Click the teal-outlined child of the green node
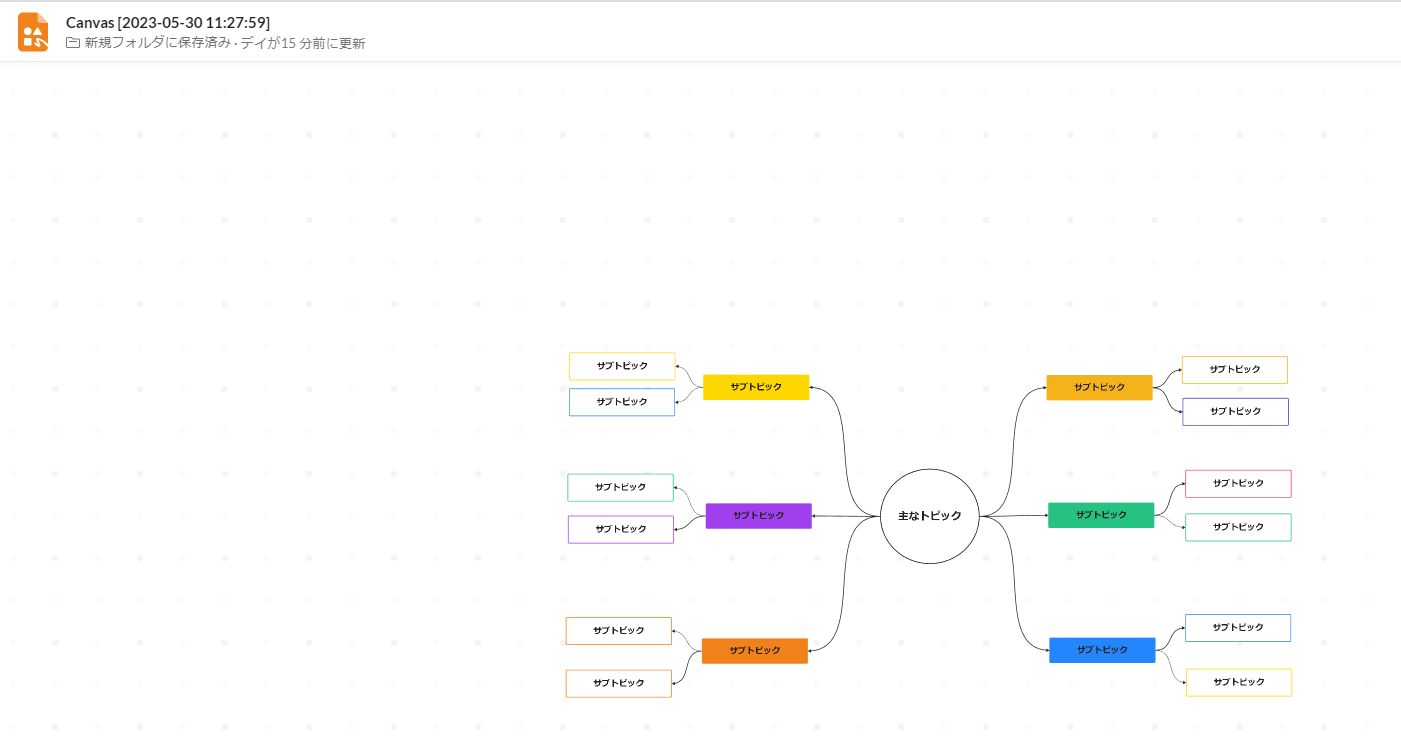This screenshot has height=738, width=1401. coord(1238,527)
